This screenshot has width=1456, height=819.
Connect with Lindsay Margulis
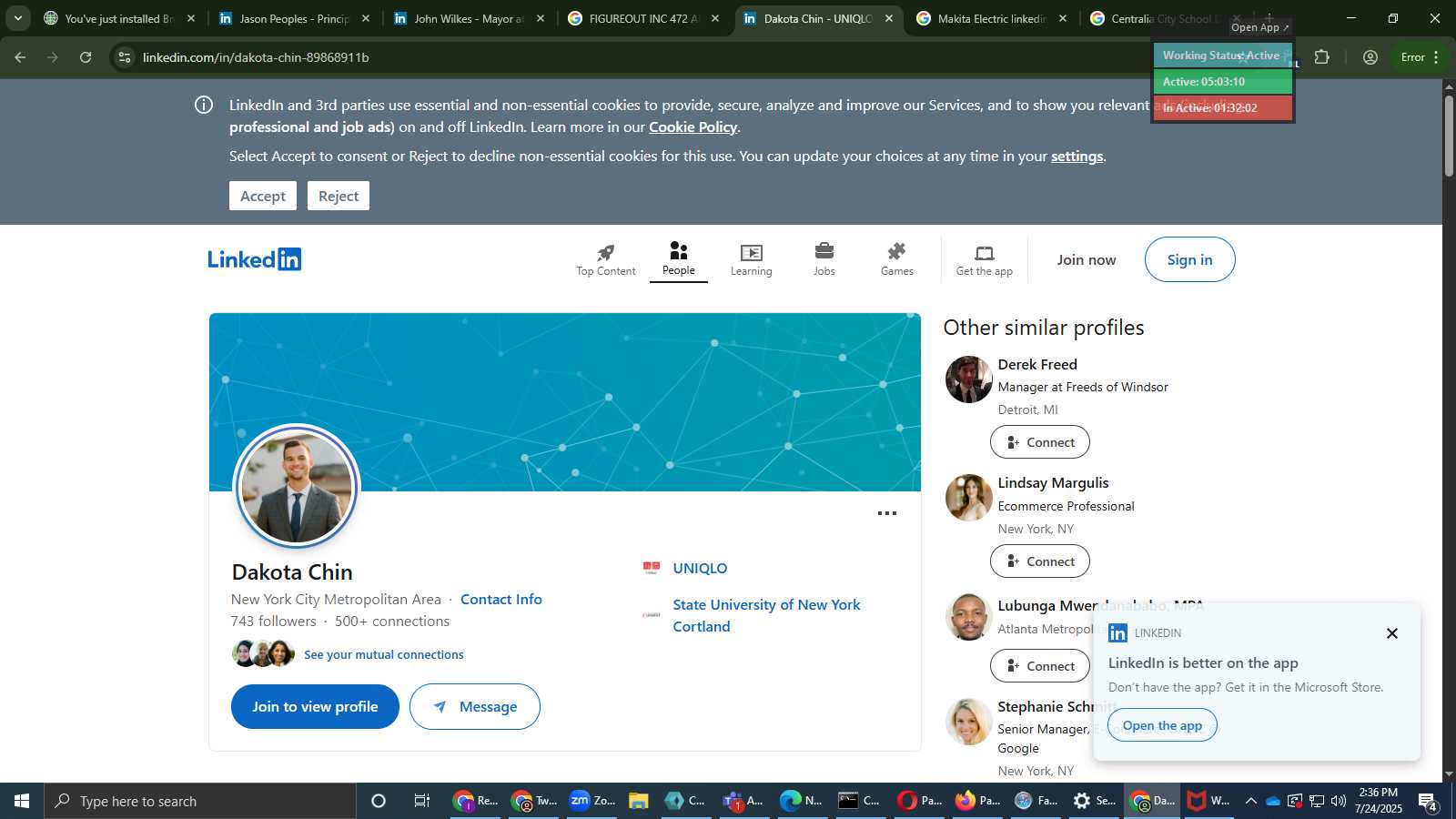click(x=1040, y=561)
